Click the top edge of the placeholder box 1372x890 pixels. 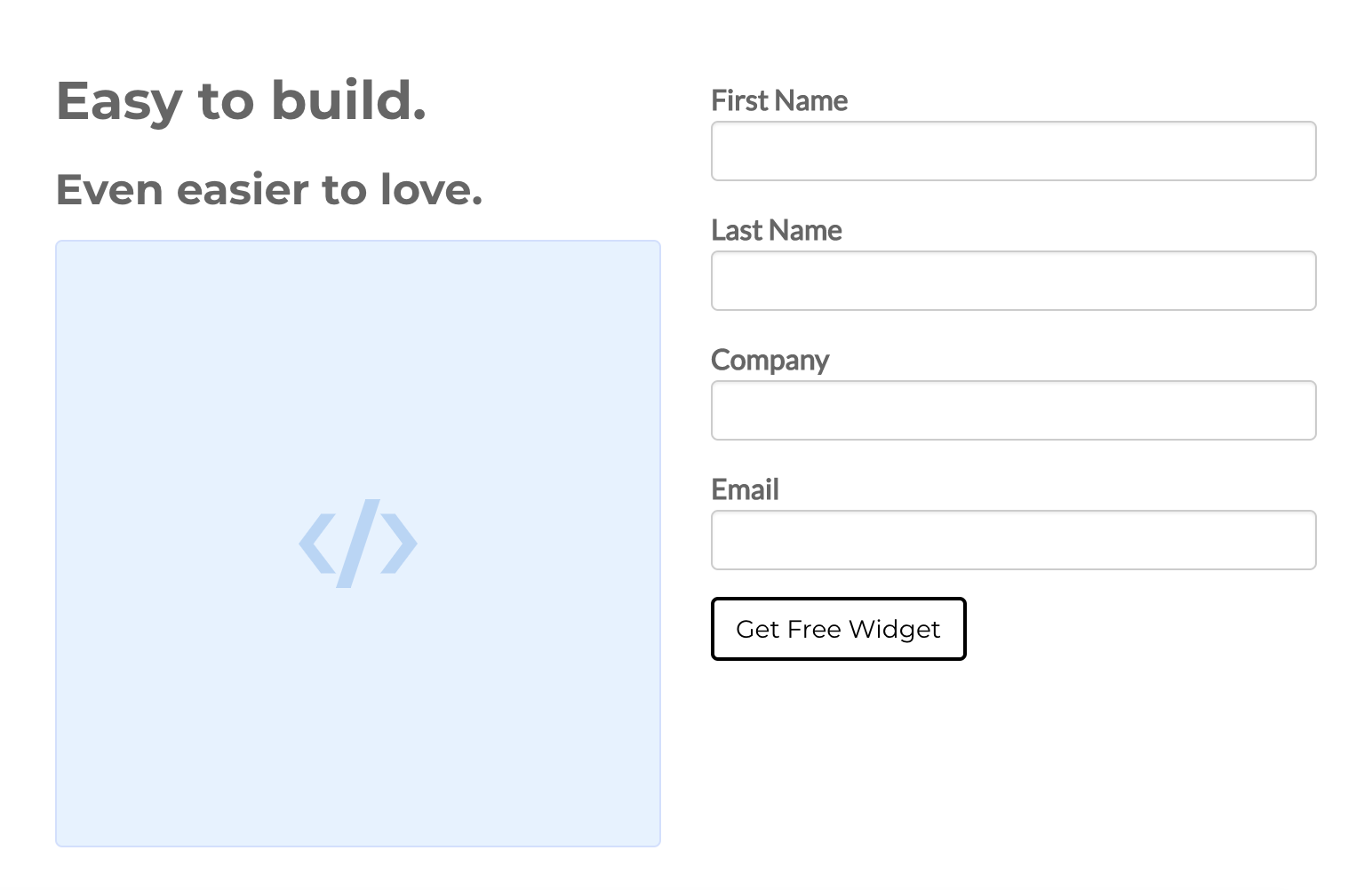tap(357, 242)
